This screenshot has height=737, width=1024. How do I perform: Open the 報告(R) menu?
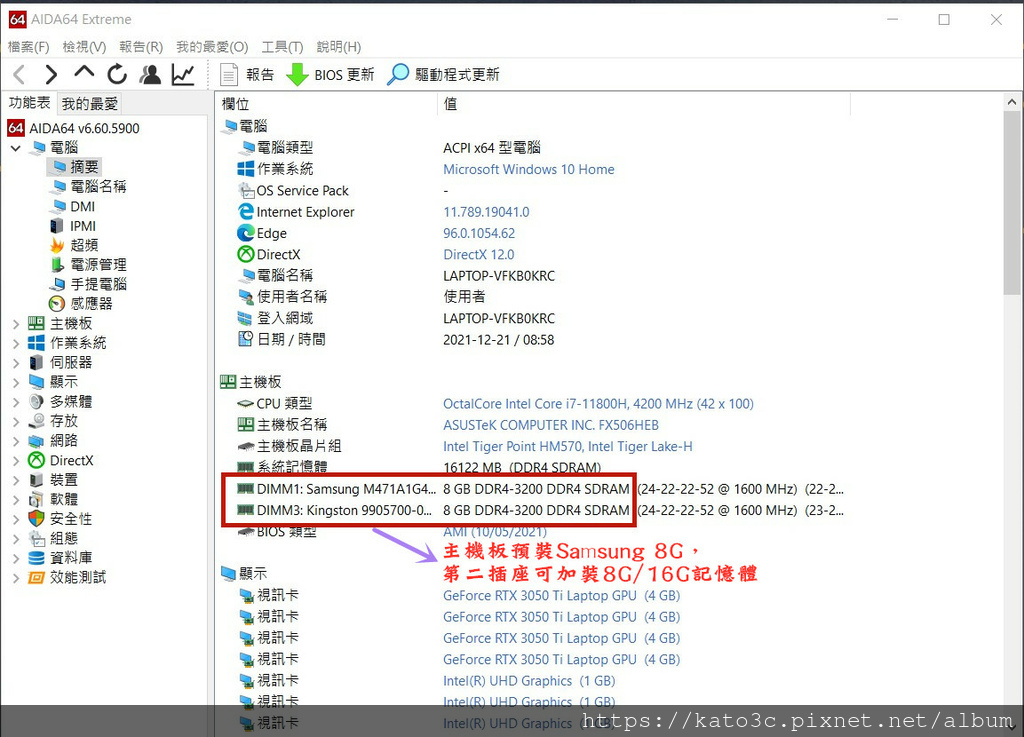[141, 47]
